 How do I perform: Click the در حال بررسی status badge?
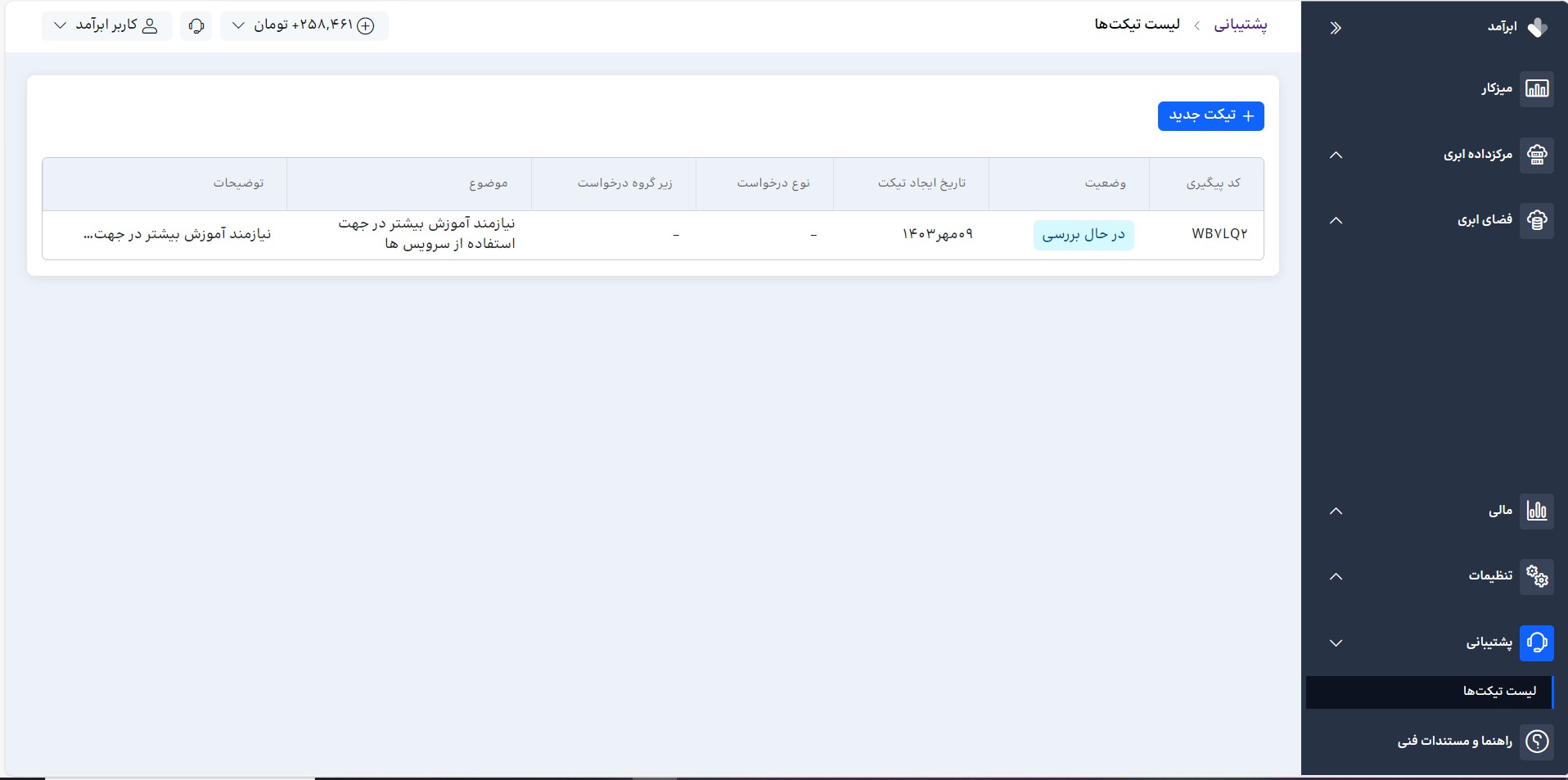[1084, 235]
